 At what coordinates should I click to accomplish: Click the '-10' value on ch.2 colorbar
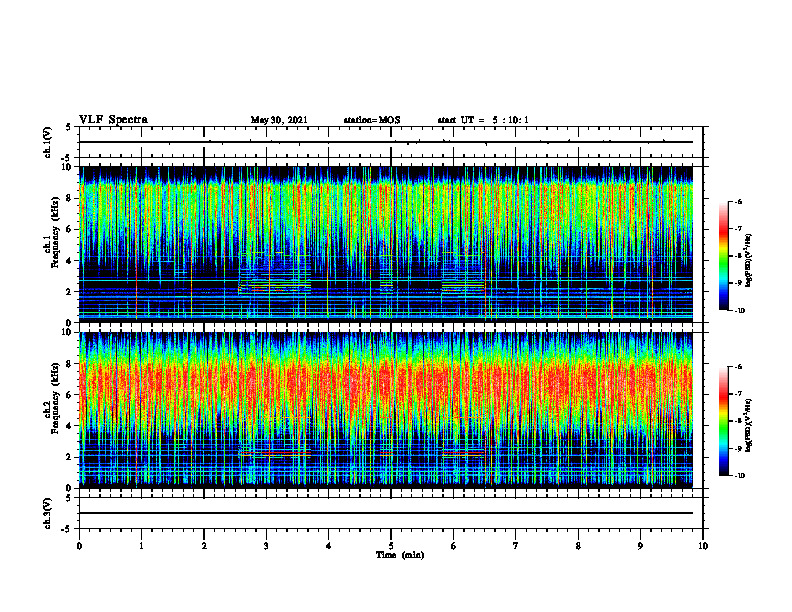739,476
